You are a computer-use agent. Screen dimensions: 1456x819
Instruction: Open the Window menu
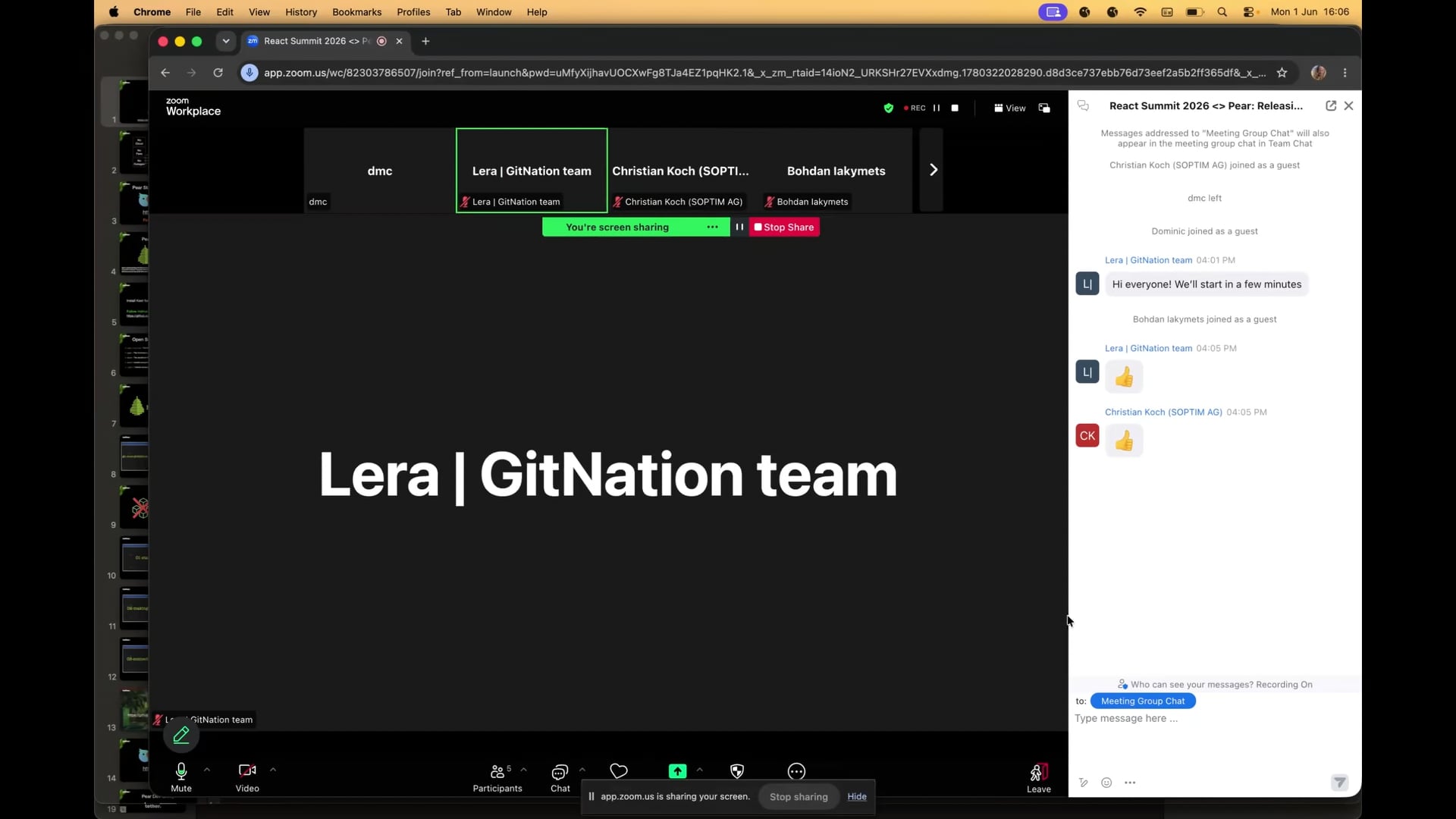(x=494, y=12)
